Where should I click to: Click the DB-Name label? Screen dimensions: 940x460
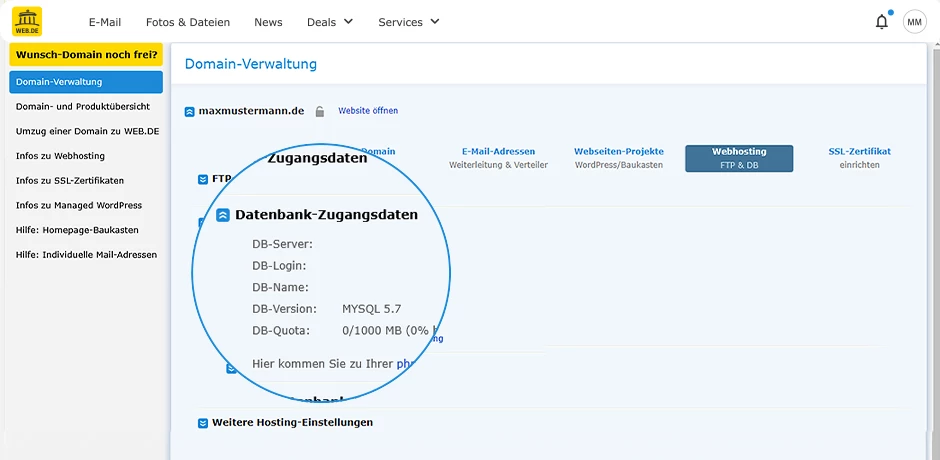tap(281, 287)
